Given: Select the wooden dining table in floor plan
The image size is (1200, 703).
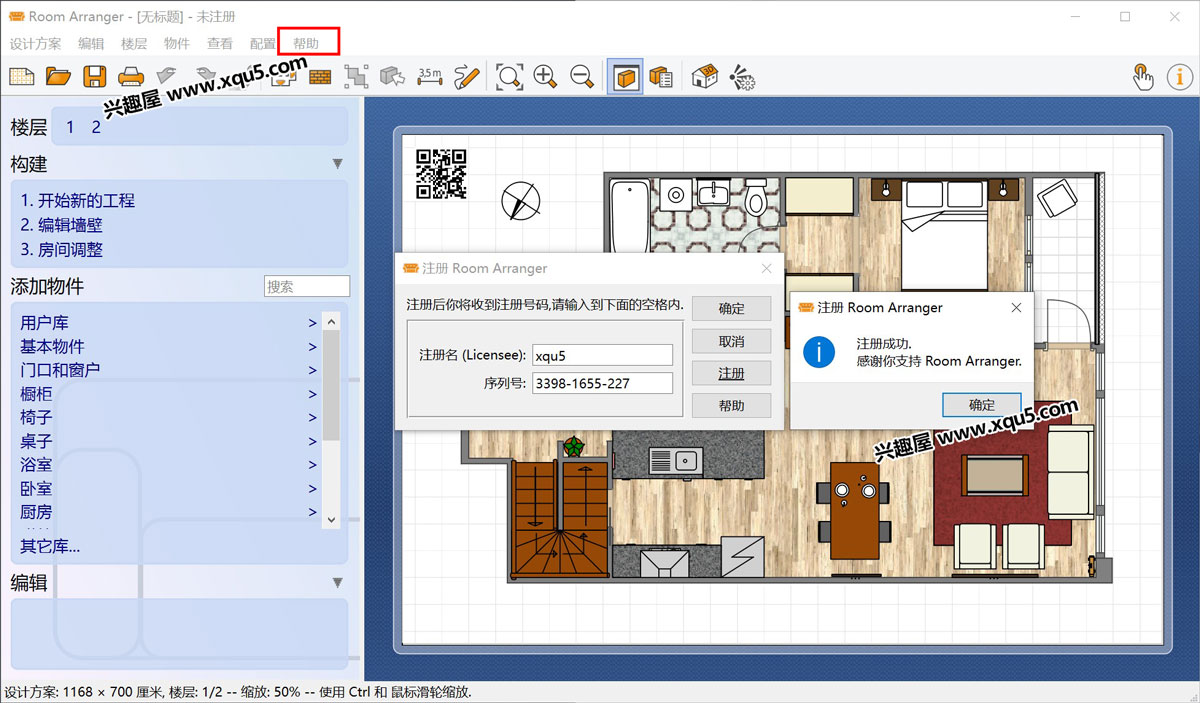Looking at the screenshot, I should coord(854,510).
